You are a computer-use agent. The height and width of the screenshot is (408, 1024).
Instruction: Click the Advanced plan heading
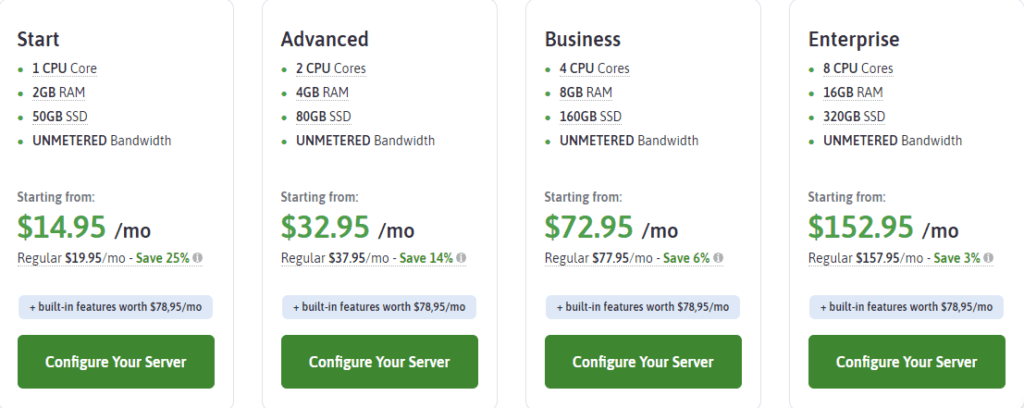(325, 39)
